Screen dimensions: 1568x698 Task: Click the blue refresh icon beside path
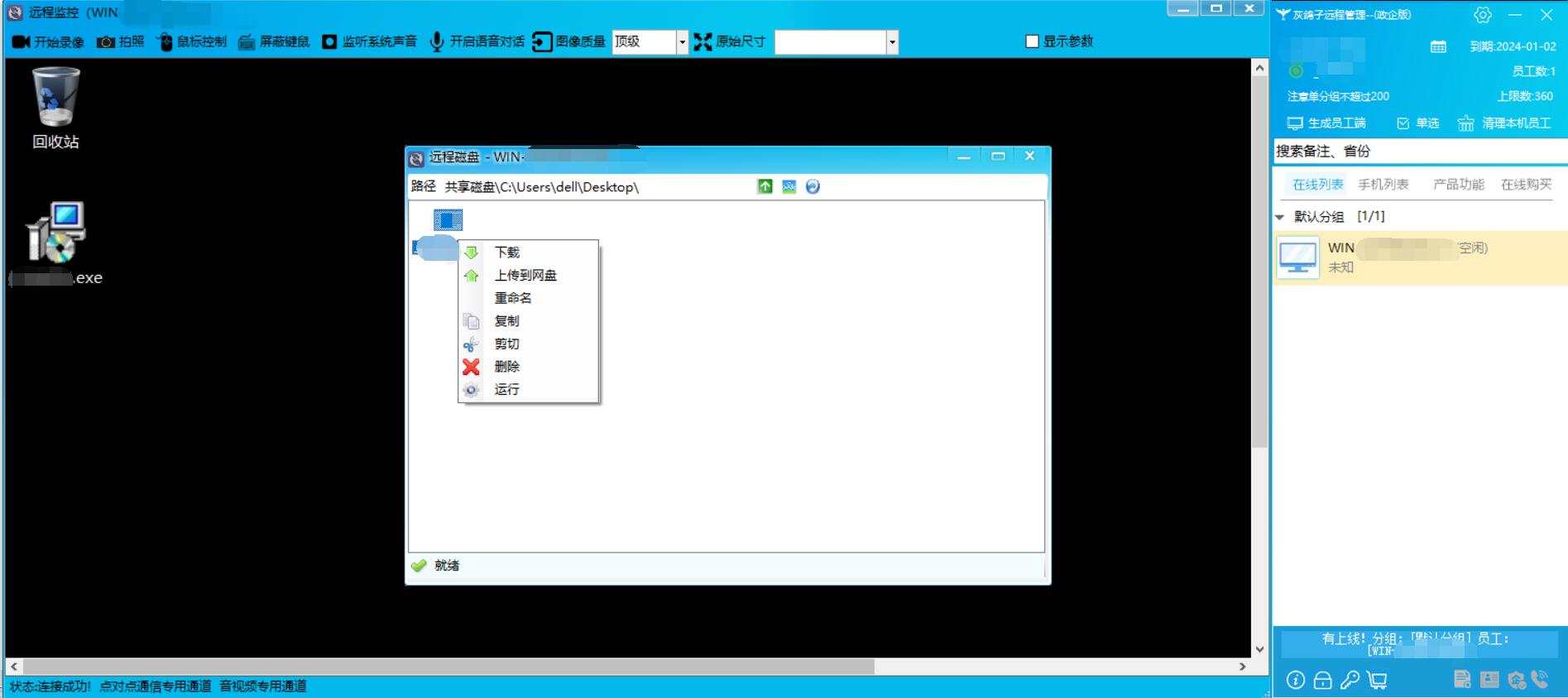tap(813, 187)
